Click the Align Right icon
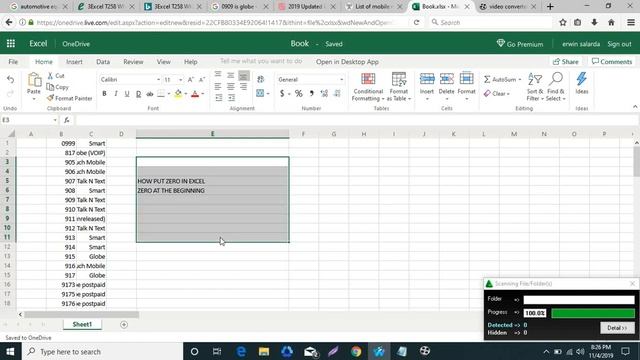 (x=244, y=87)
